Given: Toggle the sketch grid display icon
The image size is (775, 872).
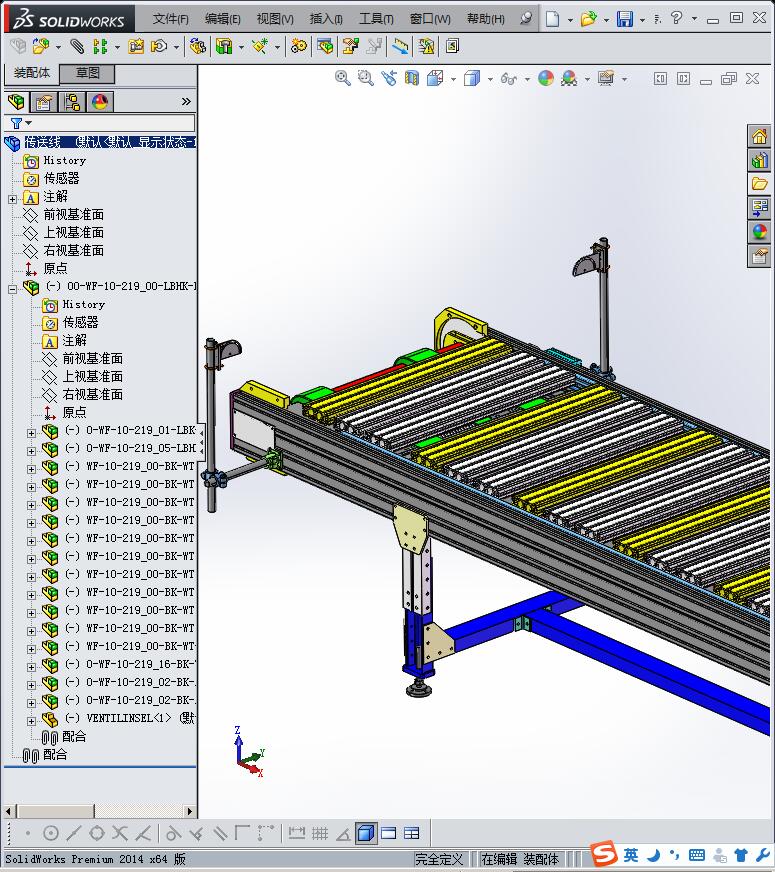Looking at the screenshot, I should (x=320, y=833).
